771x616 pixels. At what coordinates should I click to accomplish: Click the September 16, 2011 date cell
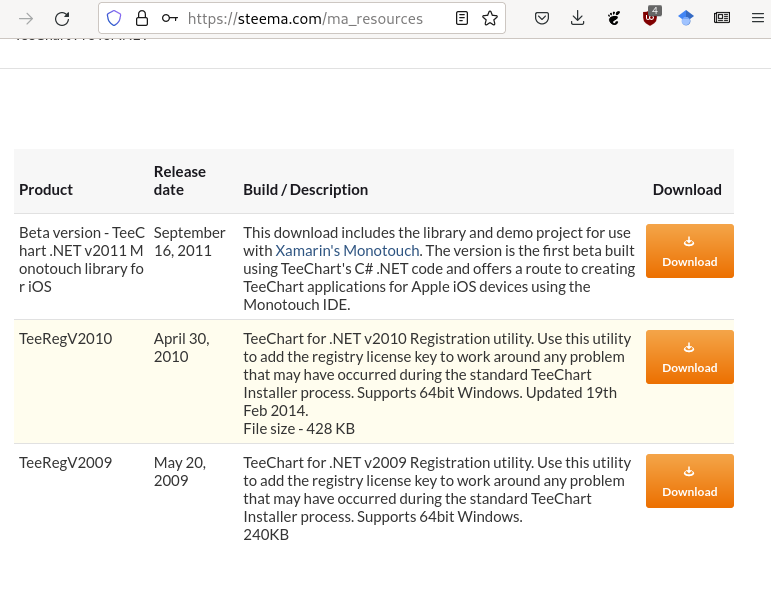[189, 241]
